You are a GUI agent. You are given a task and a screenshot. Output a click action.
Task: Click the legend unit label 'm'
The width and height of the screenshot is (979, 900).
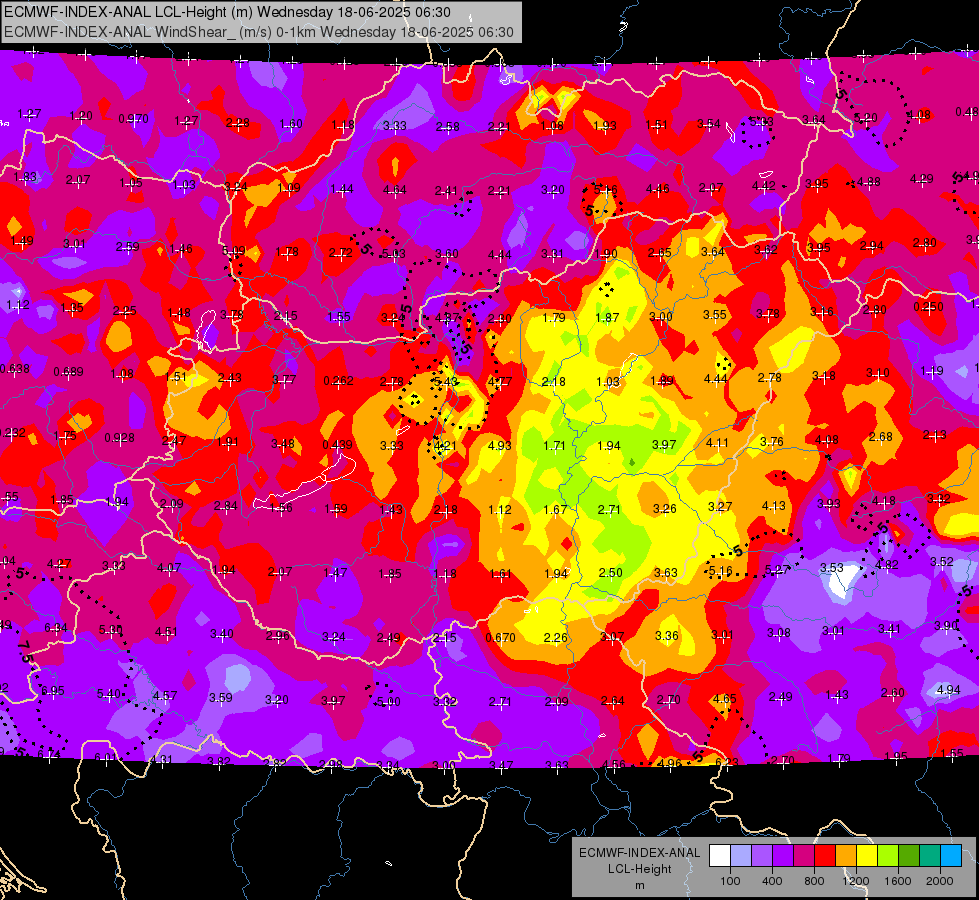click(639, 886)
